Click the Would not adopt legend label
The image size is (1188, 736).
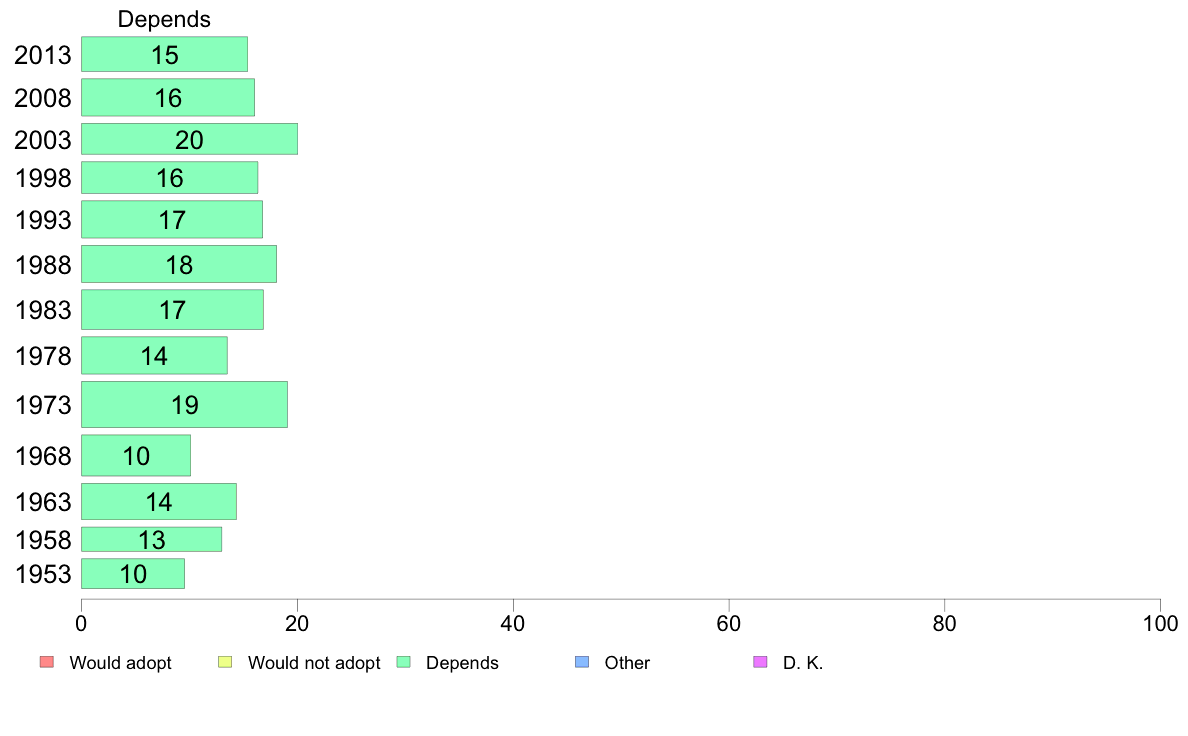tap(314, 662)
